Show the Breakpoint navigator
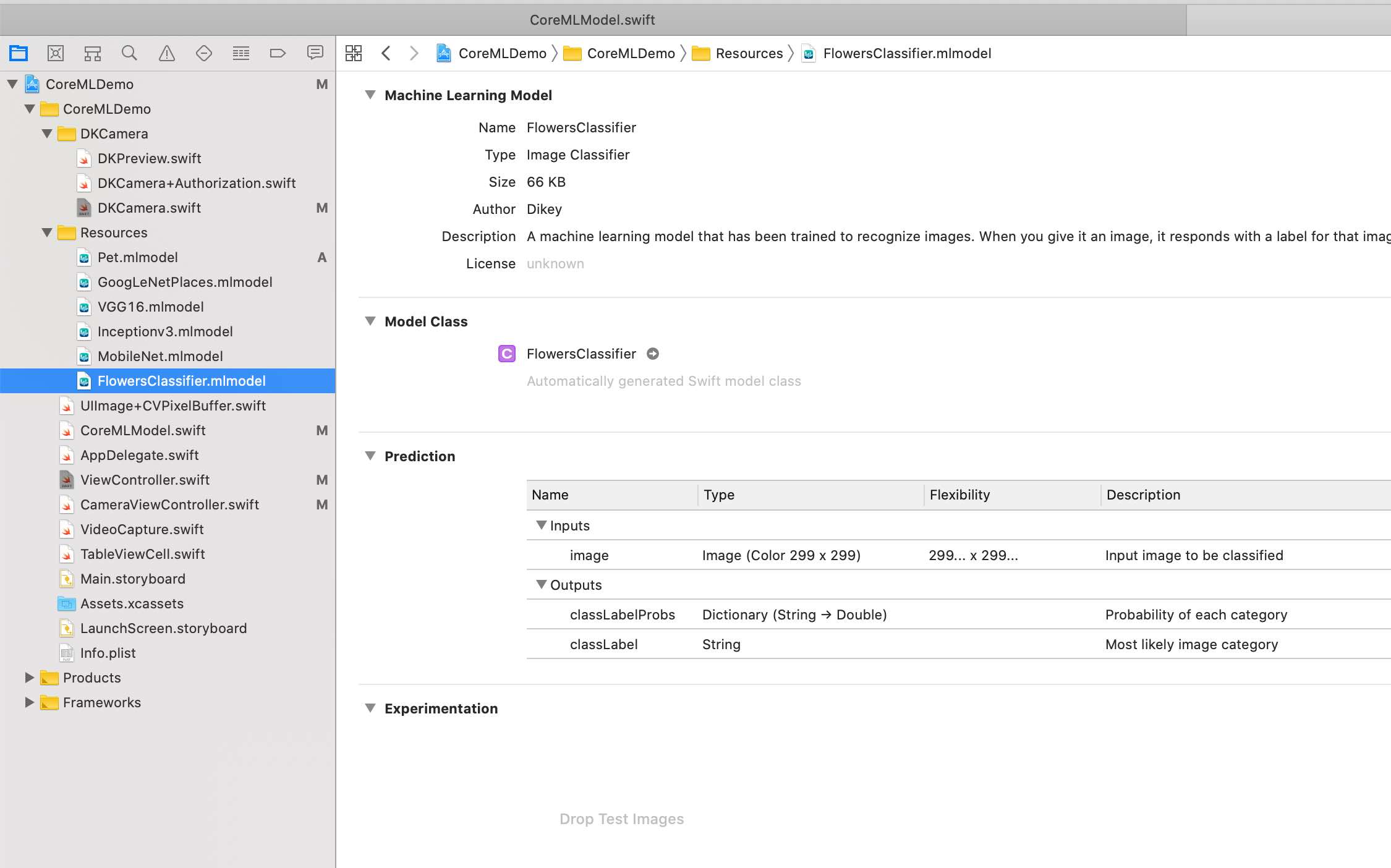Screen dimensions: 1391x868 [278, 53]
